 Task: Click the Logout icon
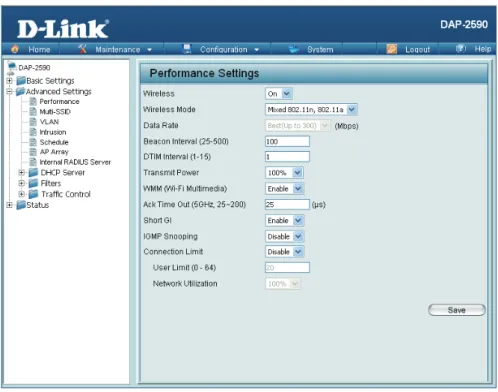[x=392, y=49]
